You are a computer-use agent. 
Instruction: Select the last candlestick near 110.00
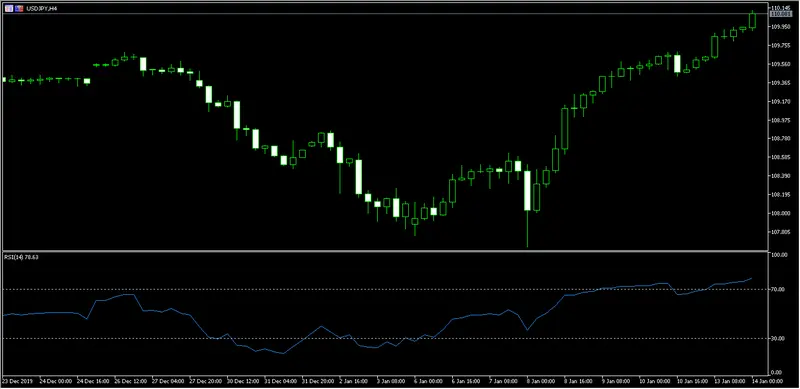tap(752, 20)
